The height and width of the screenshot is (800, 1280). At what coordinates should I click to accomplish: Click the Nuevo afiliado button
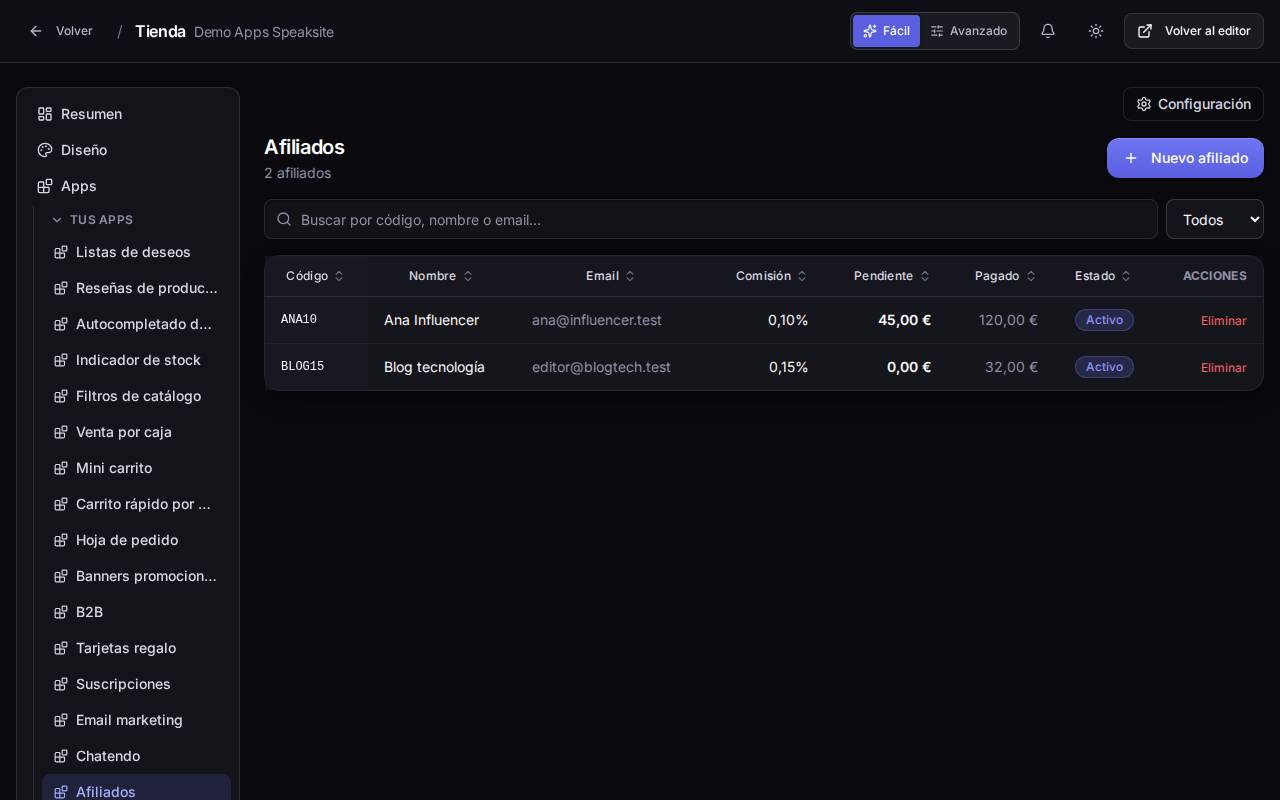pos(1185,158)
